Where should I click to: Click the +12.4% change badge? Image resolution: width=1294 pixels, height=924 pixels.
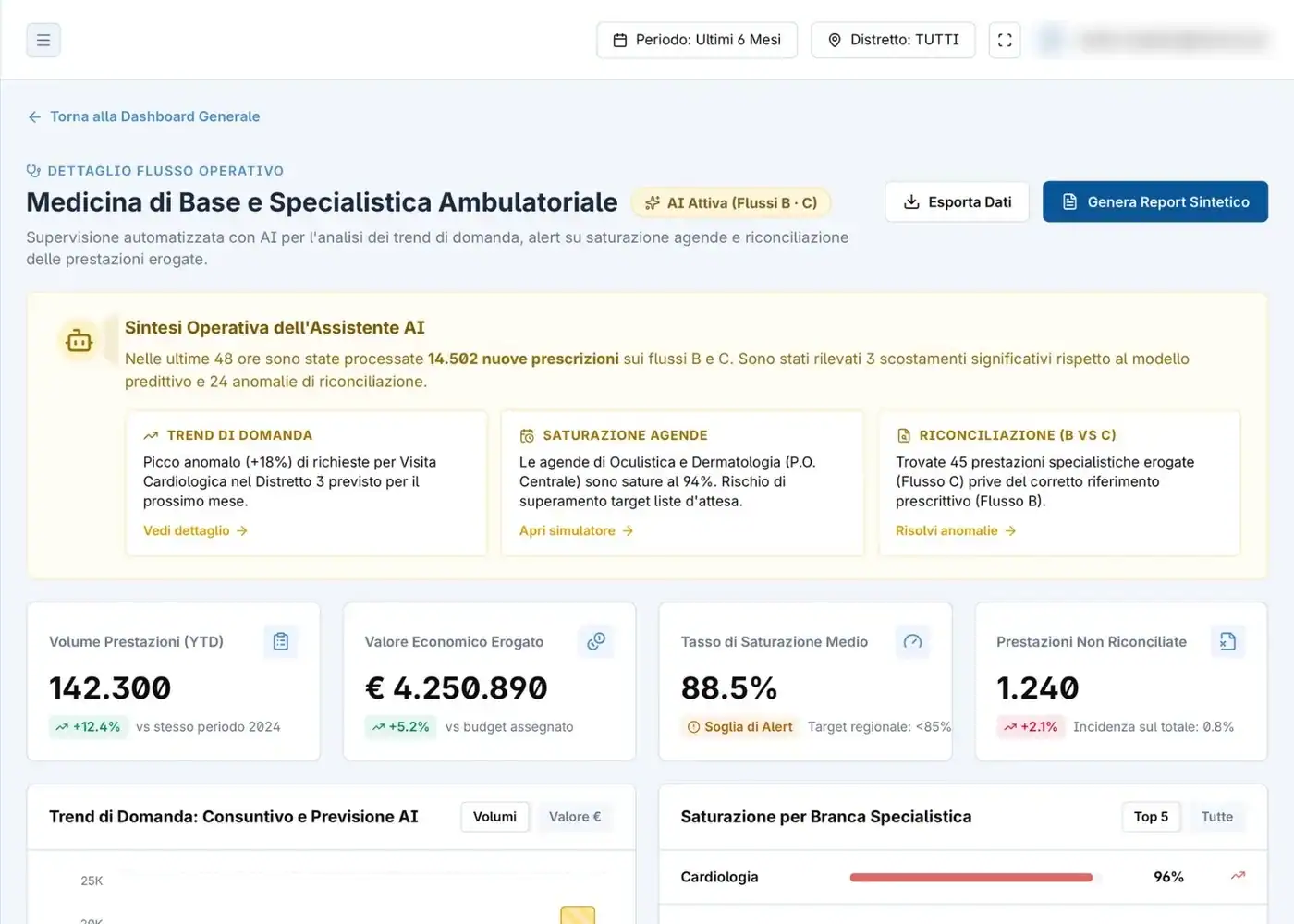(87, 727)
